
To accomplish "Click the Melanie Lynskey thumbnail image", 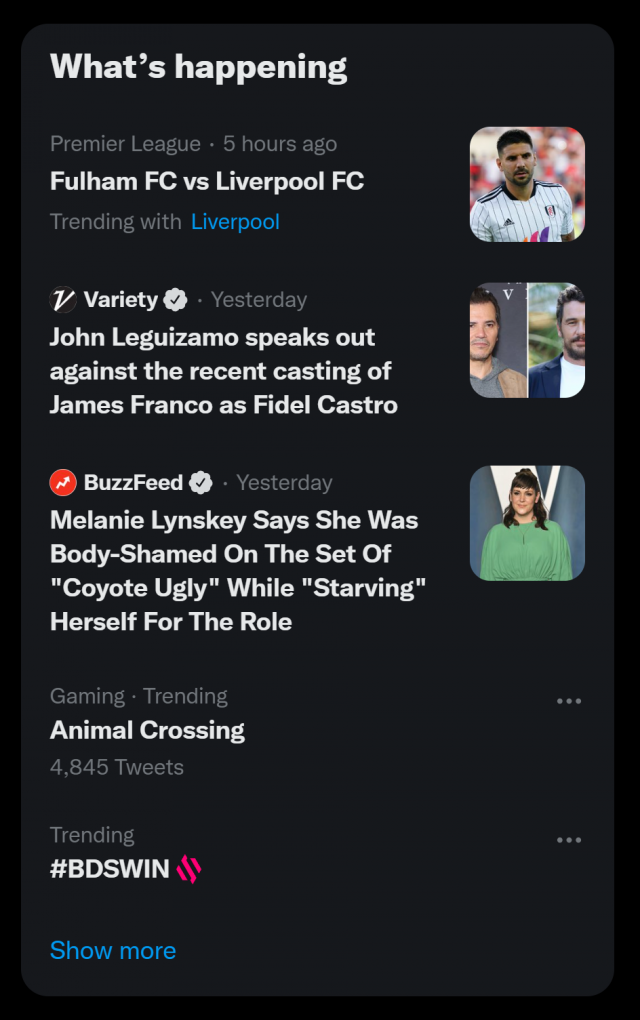I will (527, 523).
